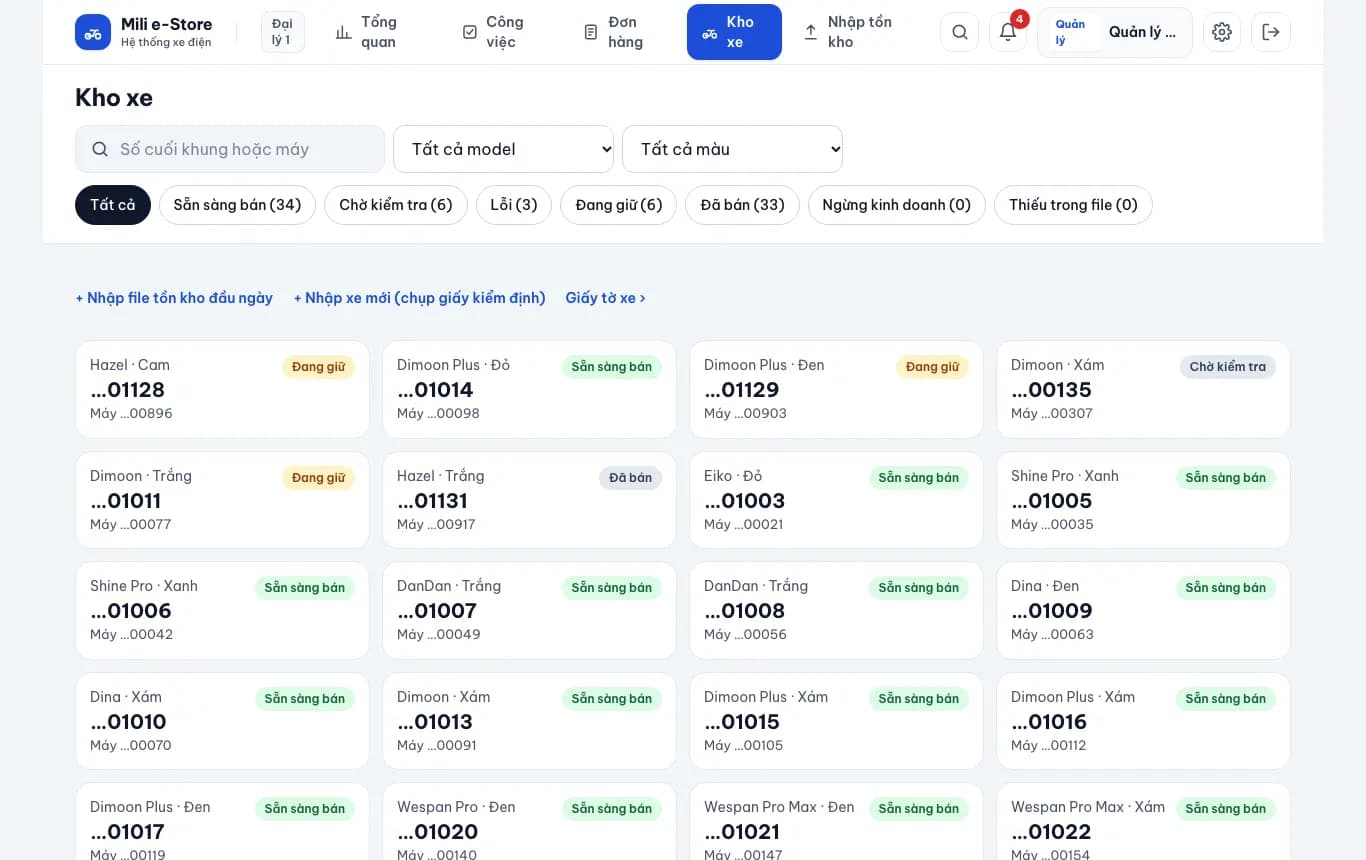1366x860 pixels.
Task: Filter by Đang giữ (6) chip
Action: (x=619, y=205)
